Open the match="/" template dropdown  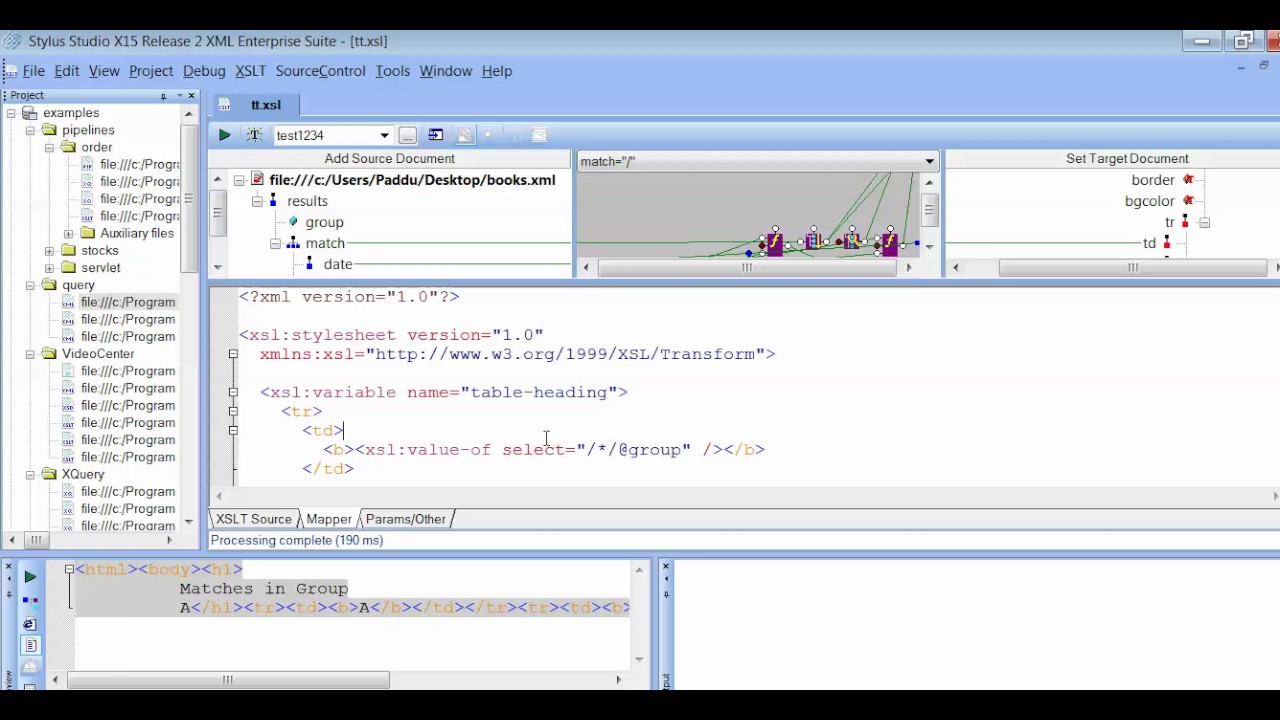click(x=929, y=161)
